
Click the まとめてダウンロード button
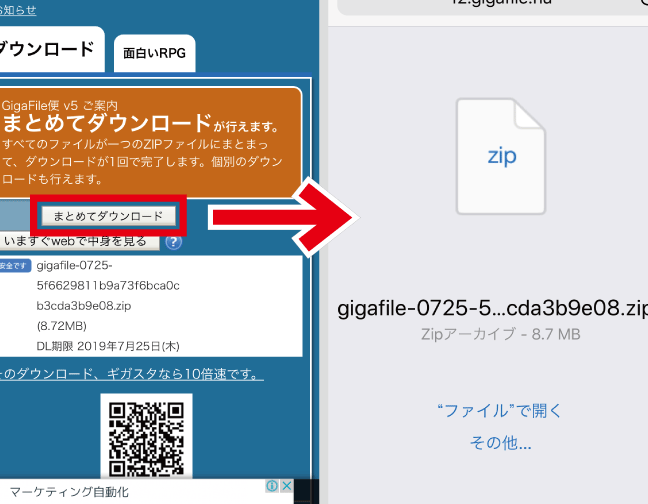[109, 216]
